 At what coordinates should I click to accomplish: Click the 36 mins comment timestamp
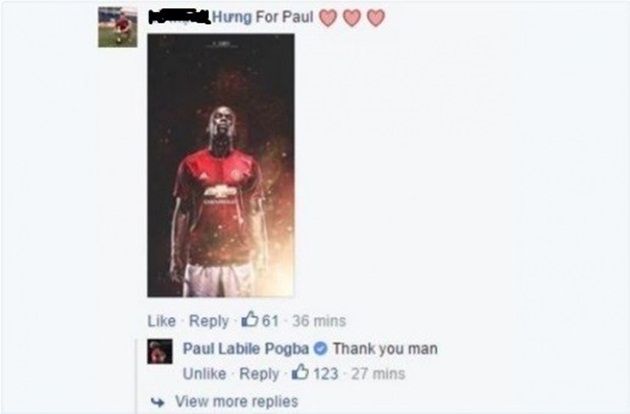click(319, 321)
